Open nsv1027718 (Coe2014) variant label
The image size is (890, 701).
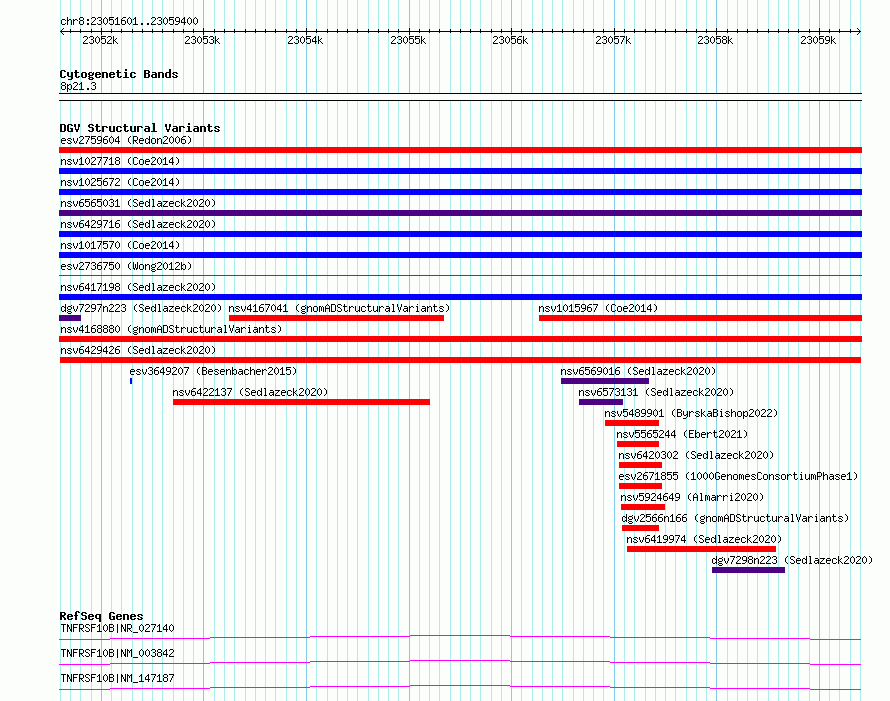click(120, 161)
